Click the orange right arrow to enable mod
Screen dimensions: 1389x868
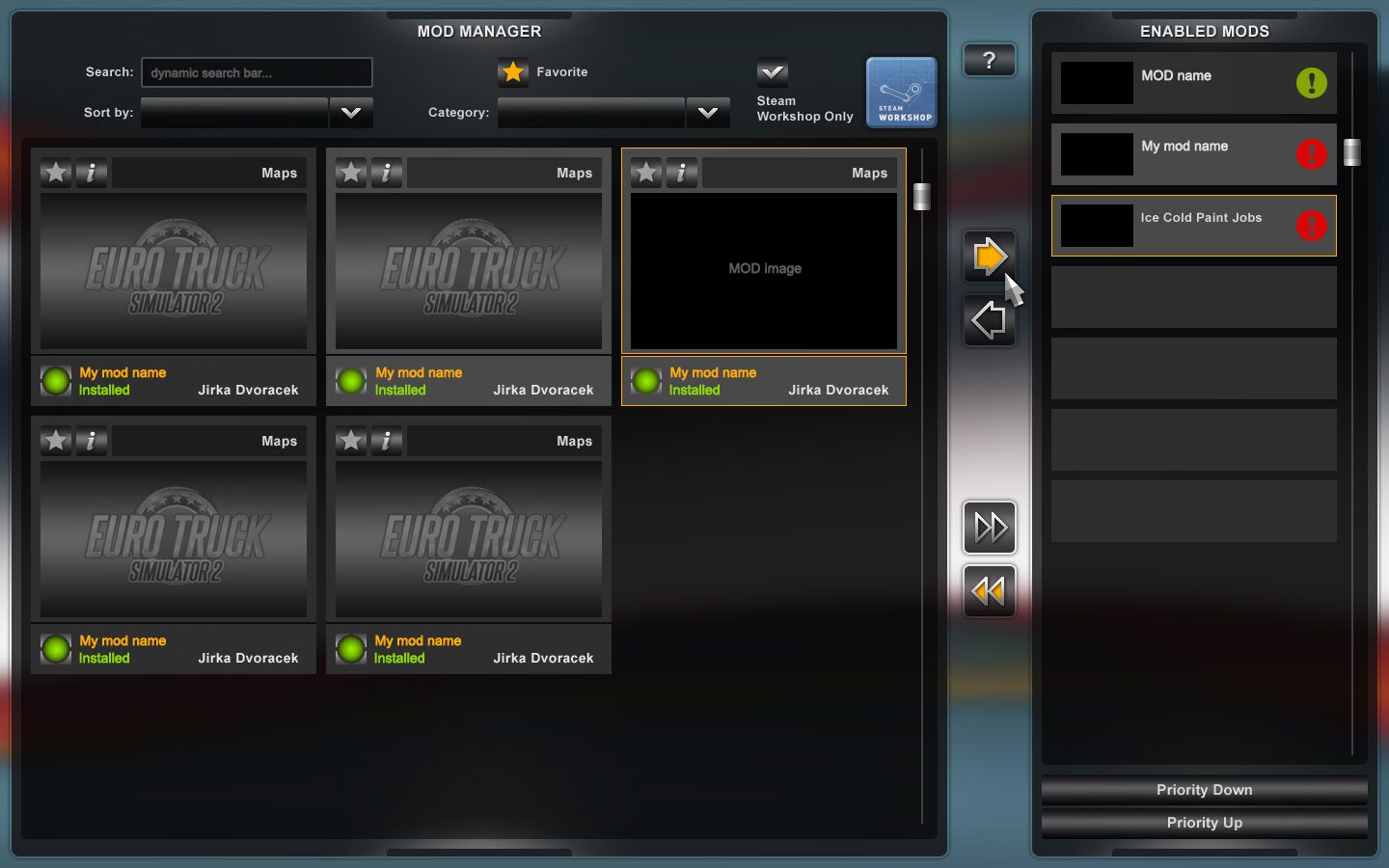click(x=989, y=257)
